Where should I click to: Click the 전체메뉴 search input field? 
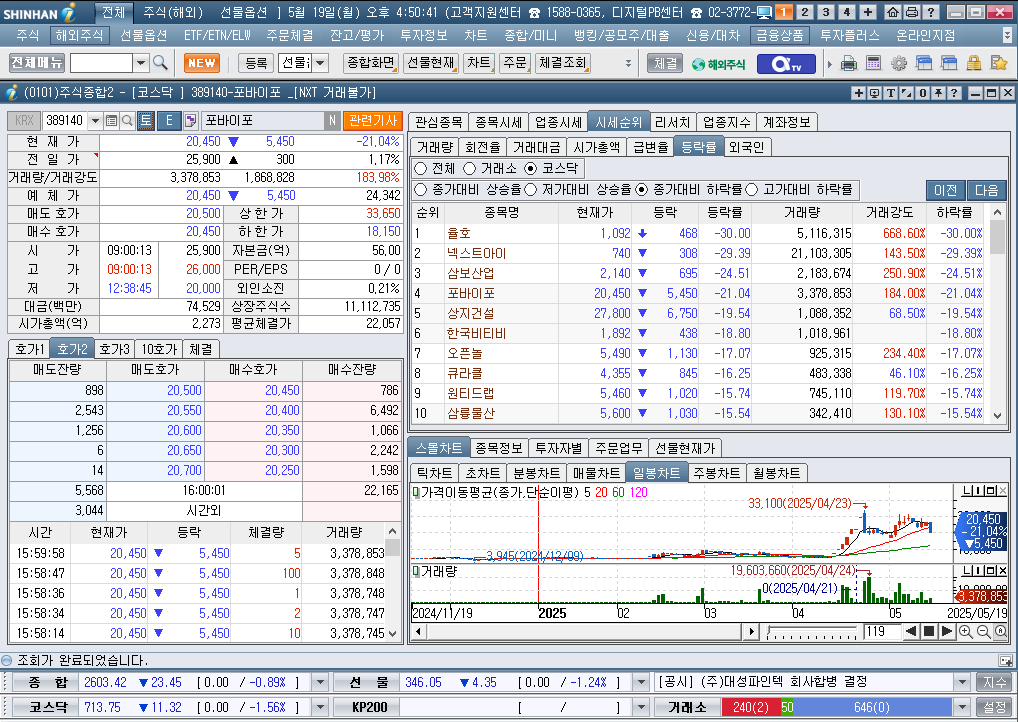click(x=101, y=63)
